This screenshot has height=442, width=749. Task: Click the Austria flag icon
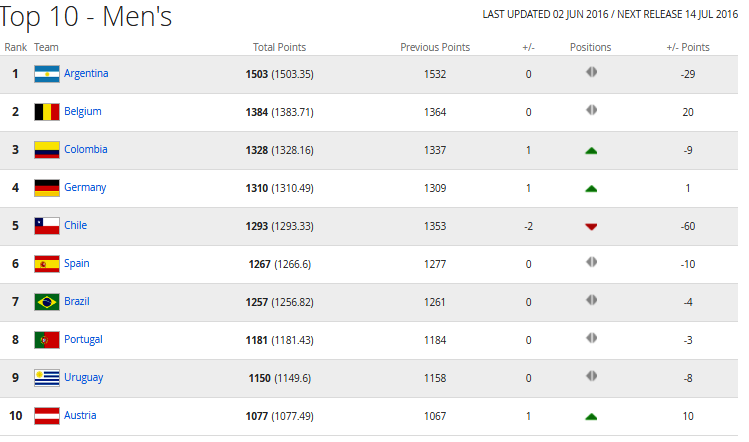click(x=47, y=416)
